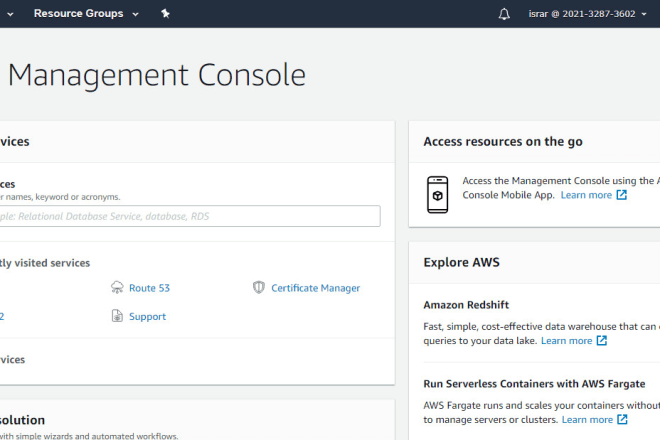Expand the Resource Groups menu
This screenshot has width=660, height=440.
tap(86, 13)
